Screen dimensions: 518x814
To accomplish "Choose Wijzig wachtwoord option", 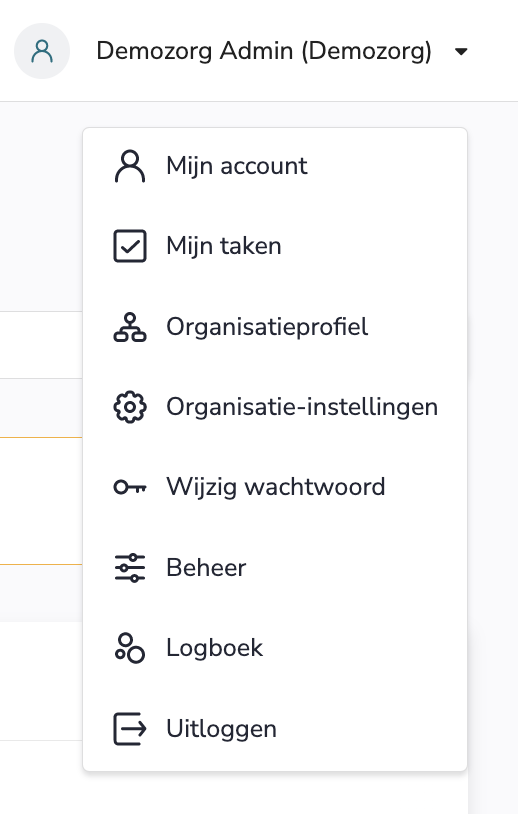I will (x=275, y=487).
